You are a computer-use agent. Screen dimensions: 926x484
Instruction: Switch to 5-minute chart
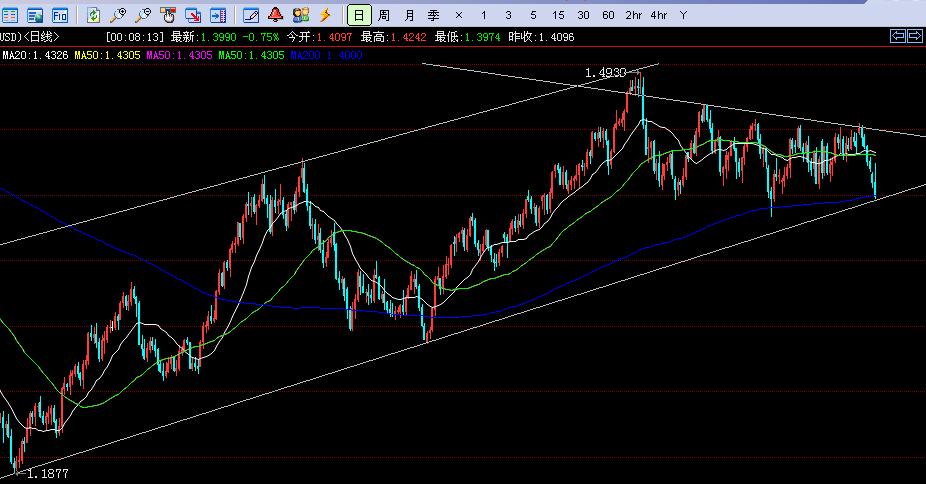(x=533, y=15)
